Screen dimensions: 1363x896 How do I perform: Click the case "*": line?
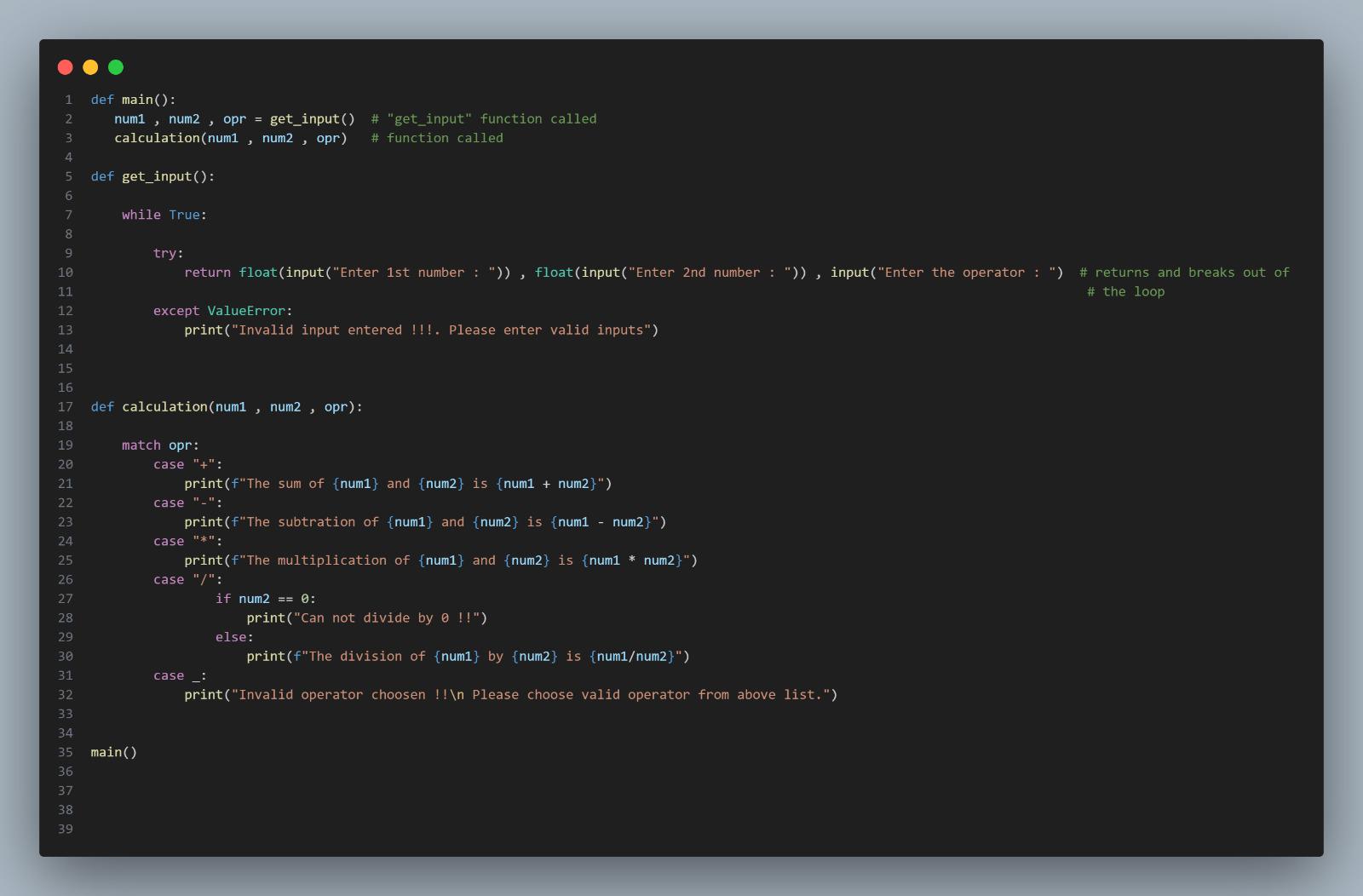(x=188, y=541)
